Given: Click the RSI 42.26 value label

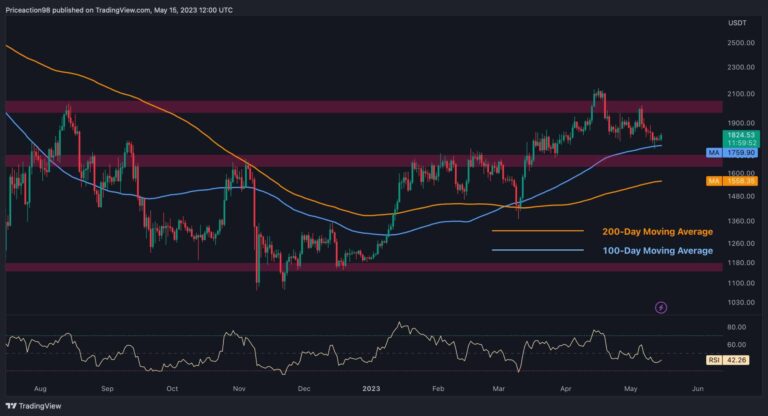Looking at the screenshot, I should 727,360.
